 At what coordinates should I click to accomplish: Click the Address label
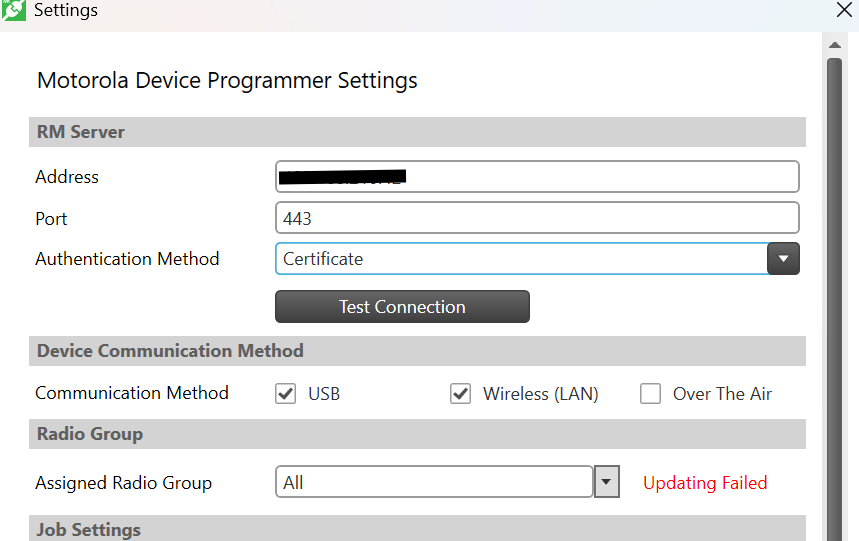(67, 177)
